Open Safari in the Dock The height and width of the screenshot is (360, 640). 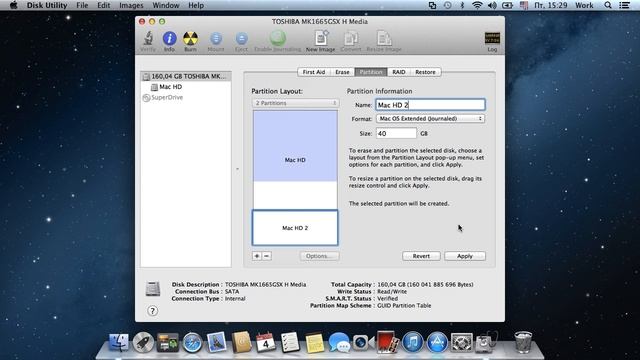pos(192,342)
